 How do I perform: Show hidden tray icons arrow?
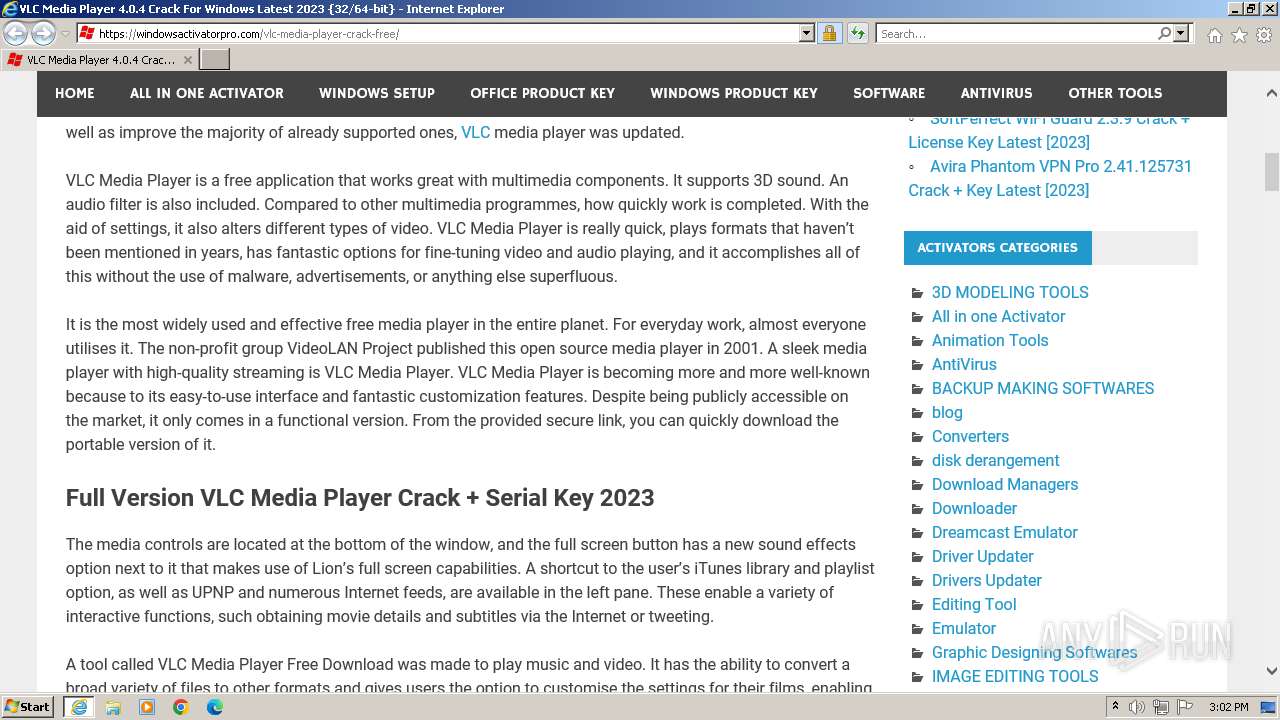1116,707
